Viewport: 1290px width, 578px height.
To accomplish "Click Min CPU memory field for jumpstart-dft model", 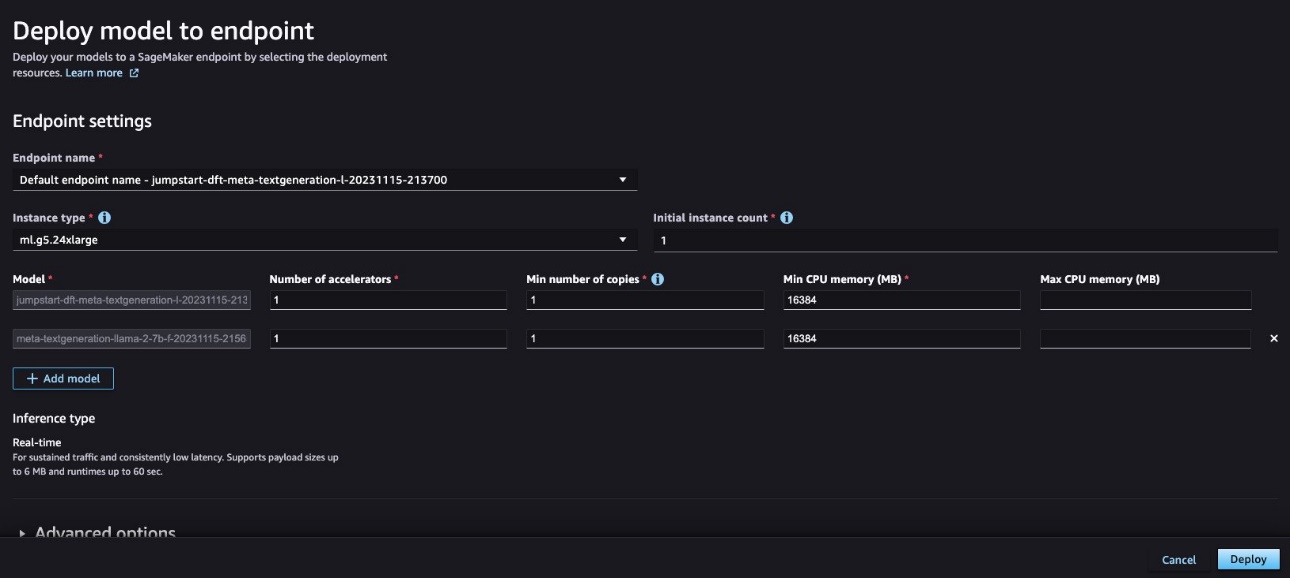I will (x=902, y=300).
